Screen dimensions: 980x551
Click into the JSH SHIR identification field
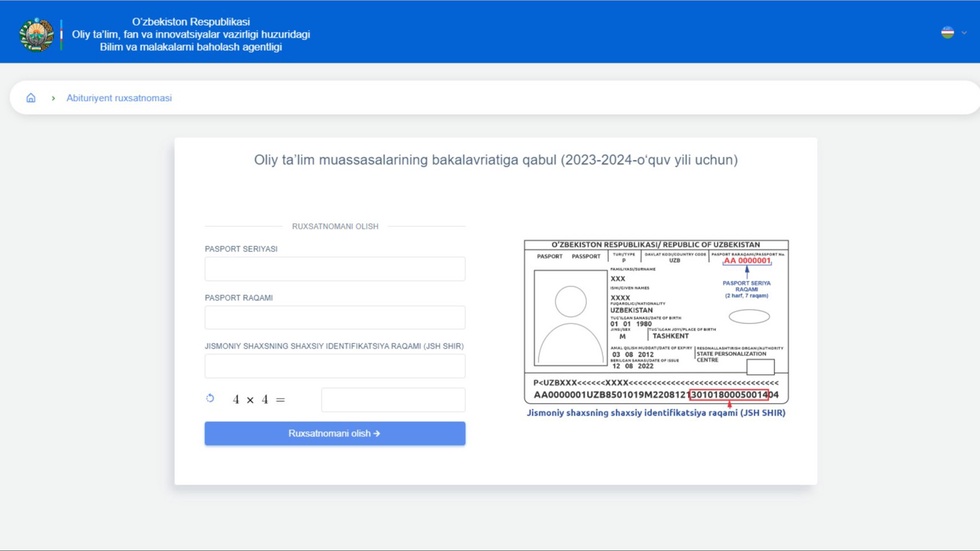(334, 366)
